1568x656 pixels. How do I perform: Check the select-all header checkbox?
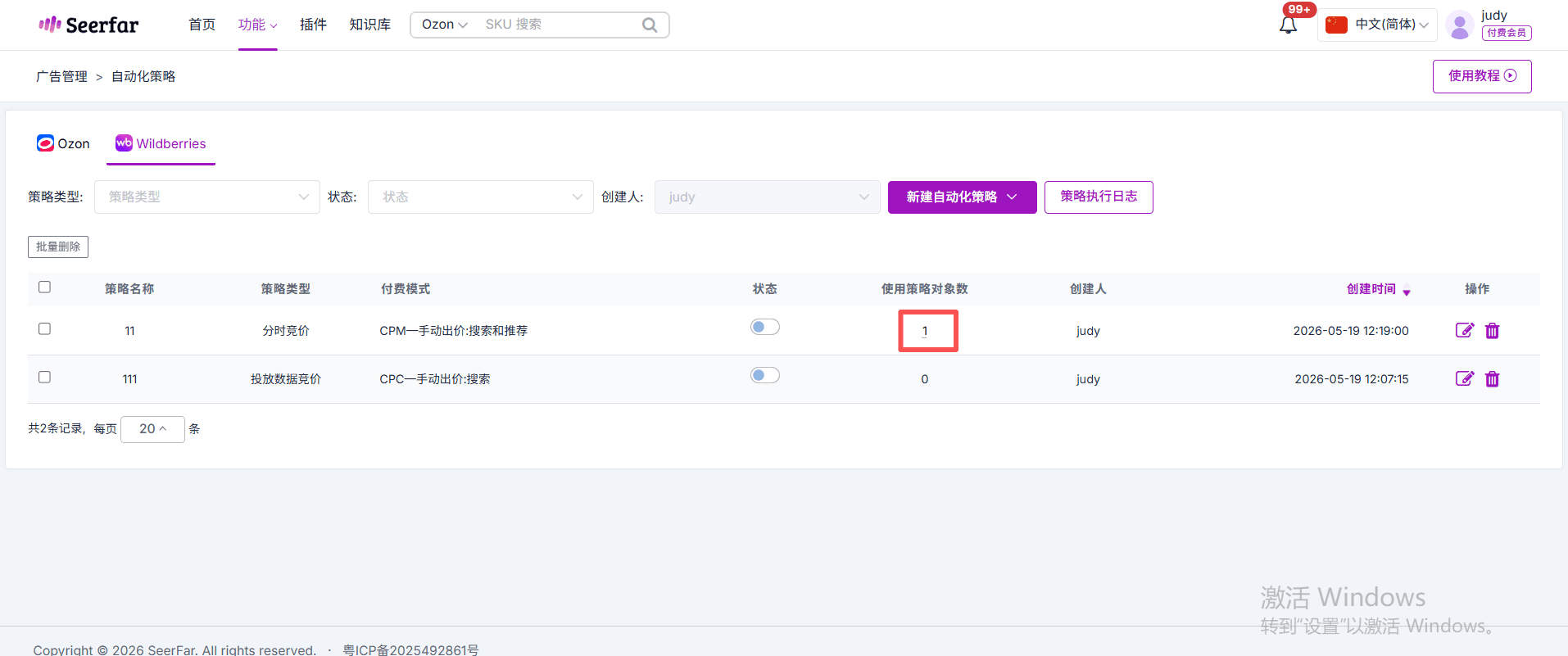pyautogui.click(x=45, y=287)
